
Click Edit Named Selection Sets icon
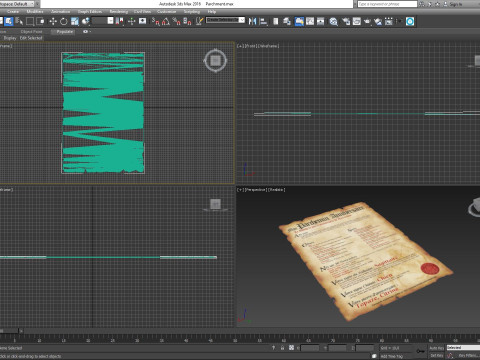(199, 21)
